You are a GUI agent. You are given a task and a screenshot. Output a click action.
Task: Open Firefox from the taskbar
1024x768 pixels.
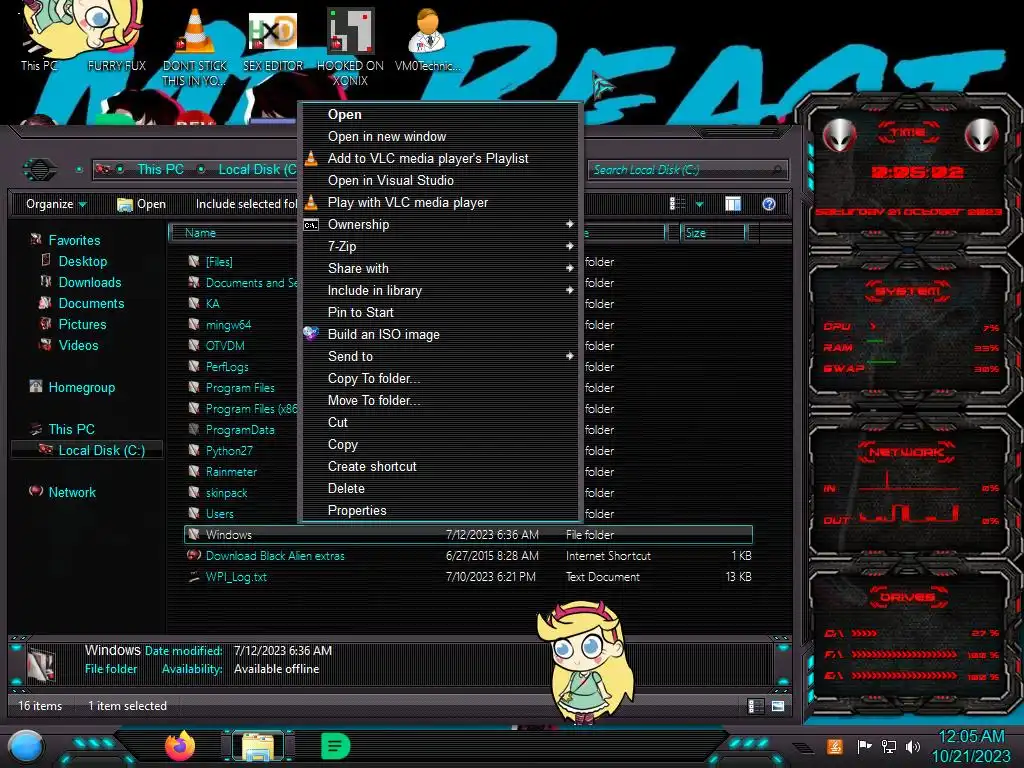pos(180,746)
